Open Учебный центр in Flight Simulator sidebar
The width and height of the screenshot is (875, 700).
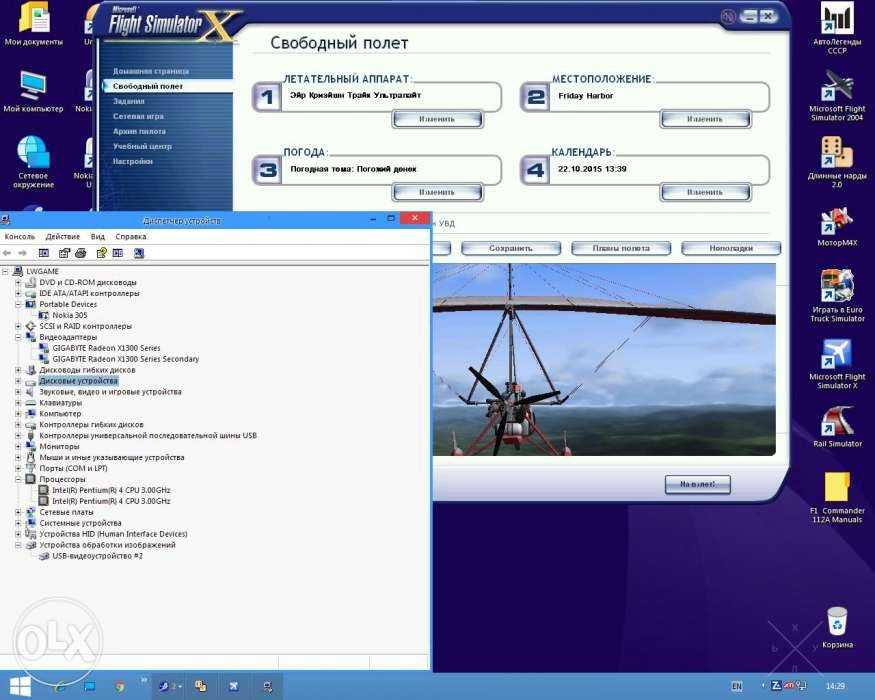[x=142, y=146]
